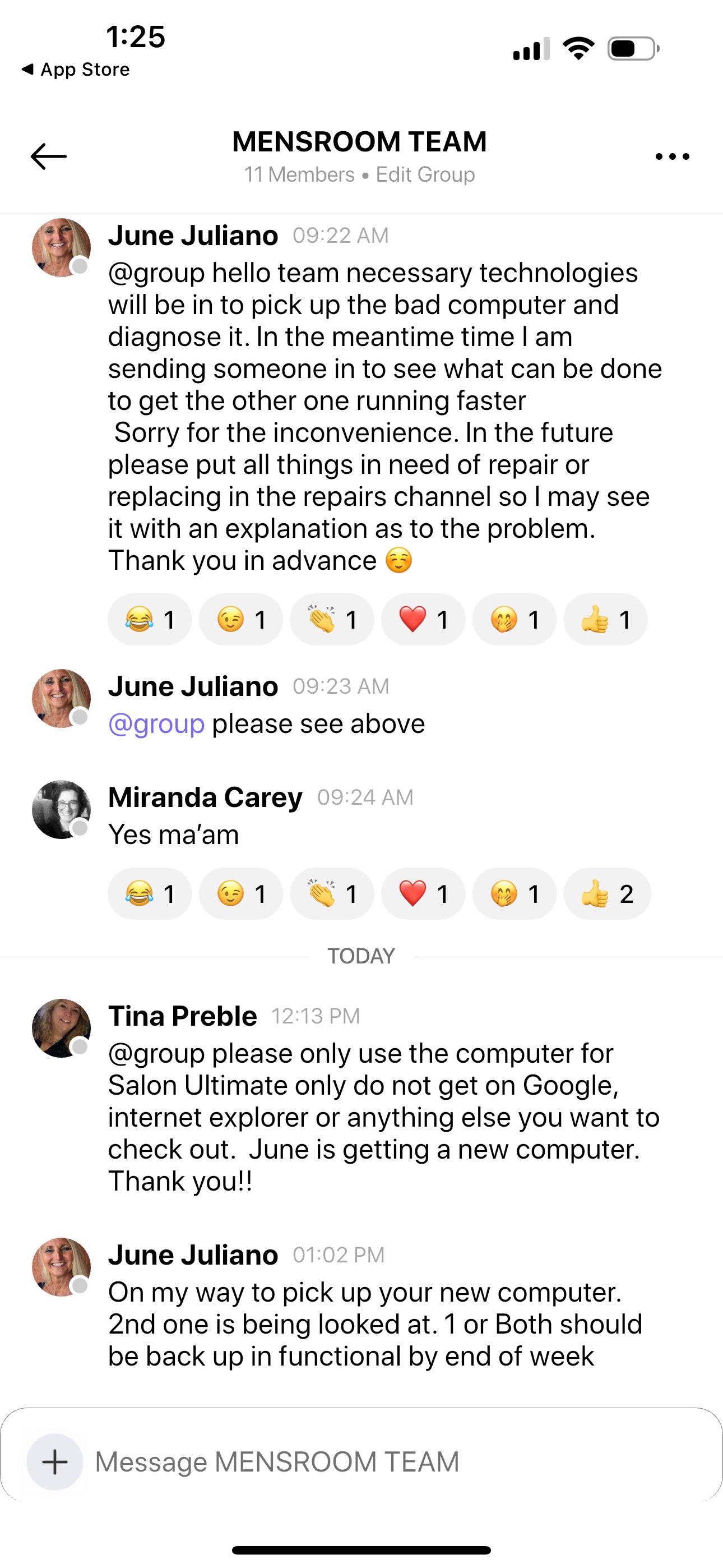Tap the plus attachment button
Viewport: 723px width, 1568px height.
(x=55, y=1461)
